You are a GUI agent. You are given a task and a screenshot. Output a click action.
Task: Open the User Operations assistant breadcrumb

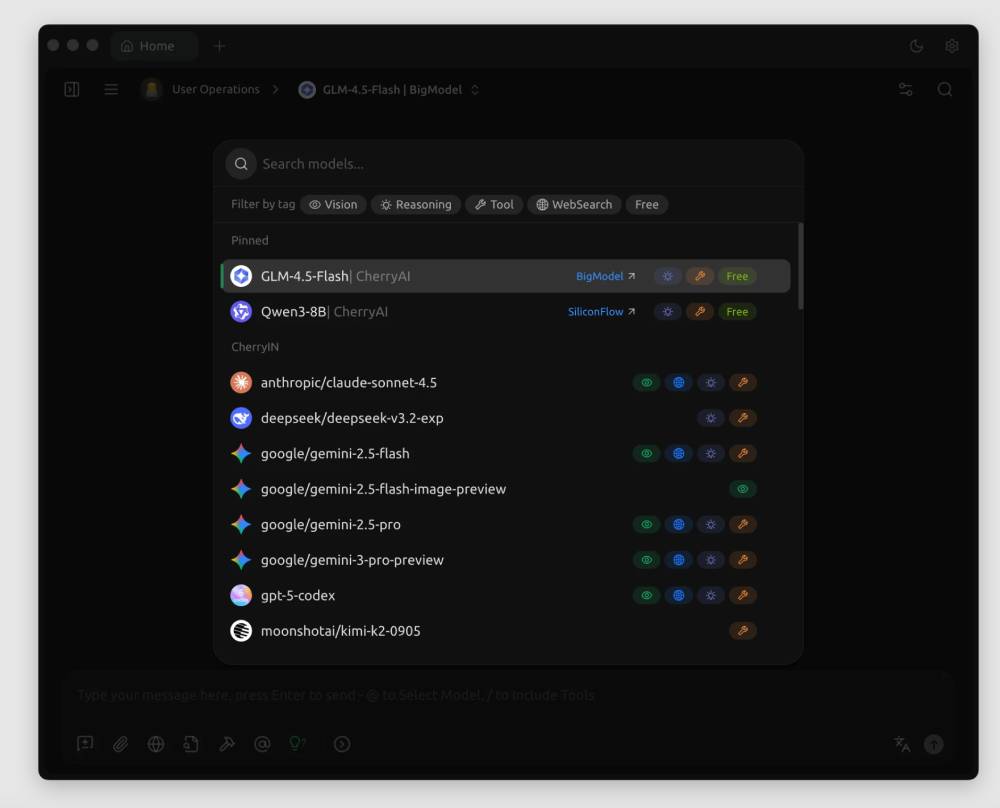point(215,90)
